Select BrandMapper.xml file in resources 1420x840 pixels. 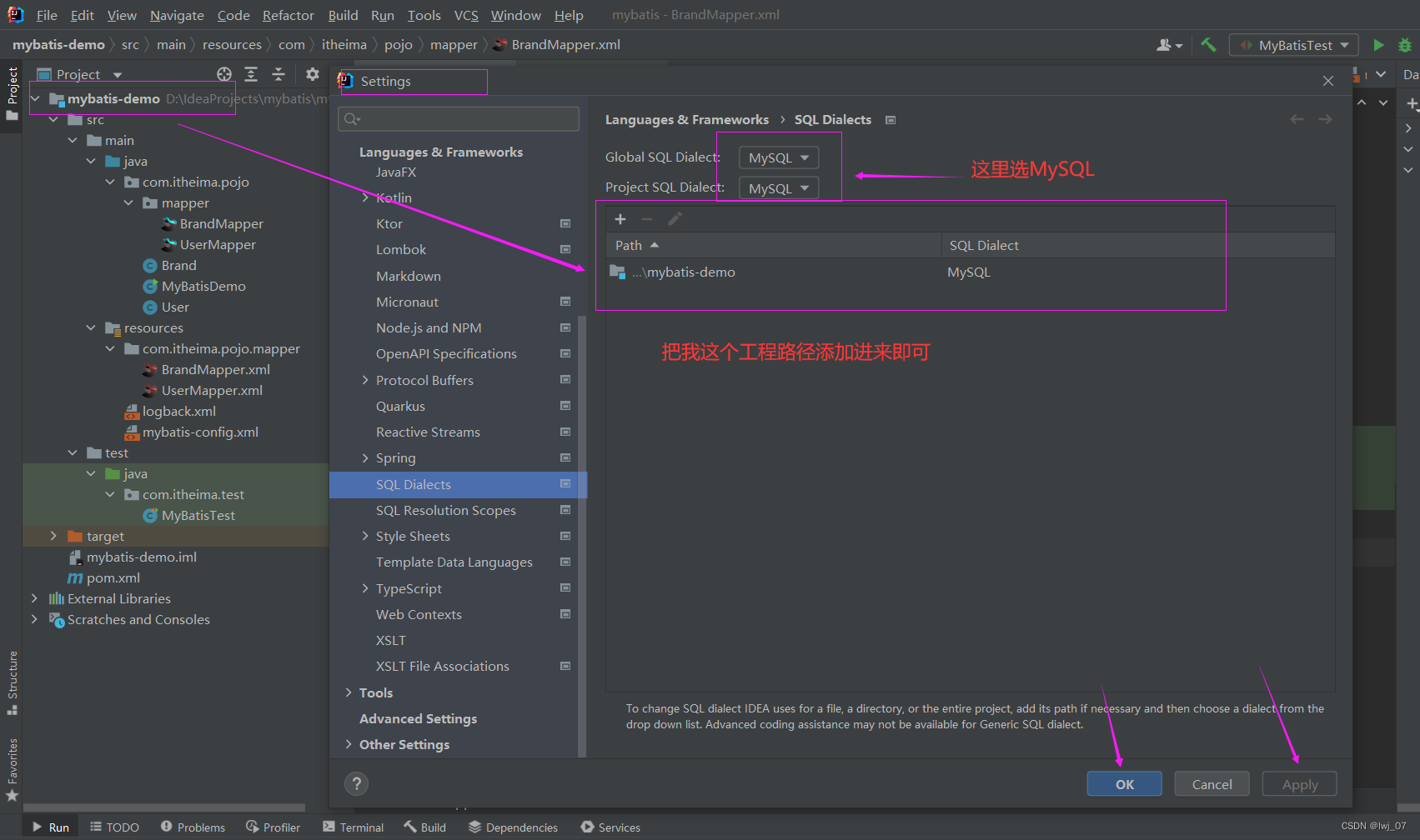[206, 369]
